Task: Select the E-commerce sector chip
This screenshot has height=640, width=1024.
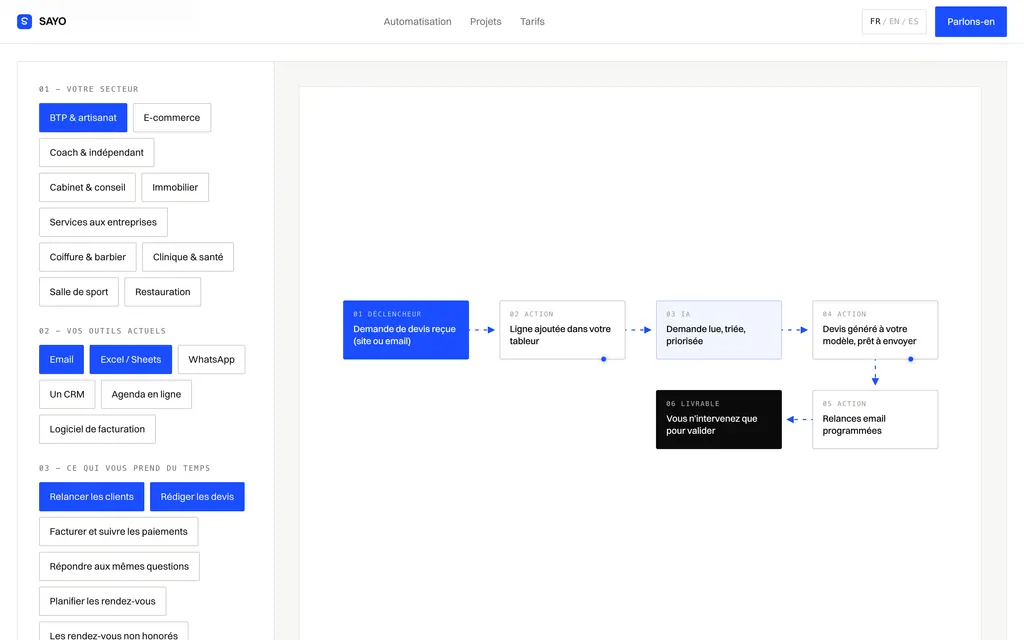Action: (172, 118)
